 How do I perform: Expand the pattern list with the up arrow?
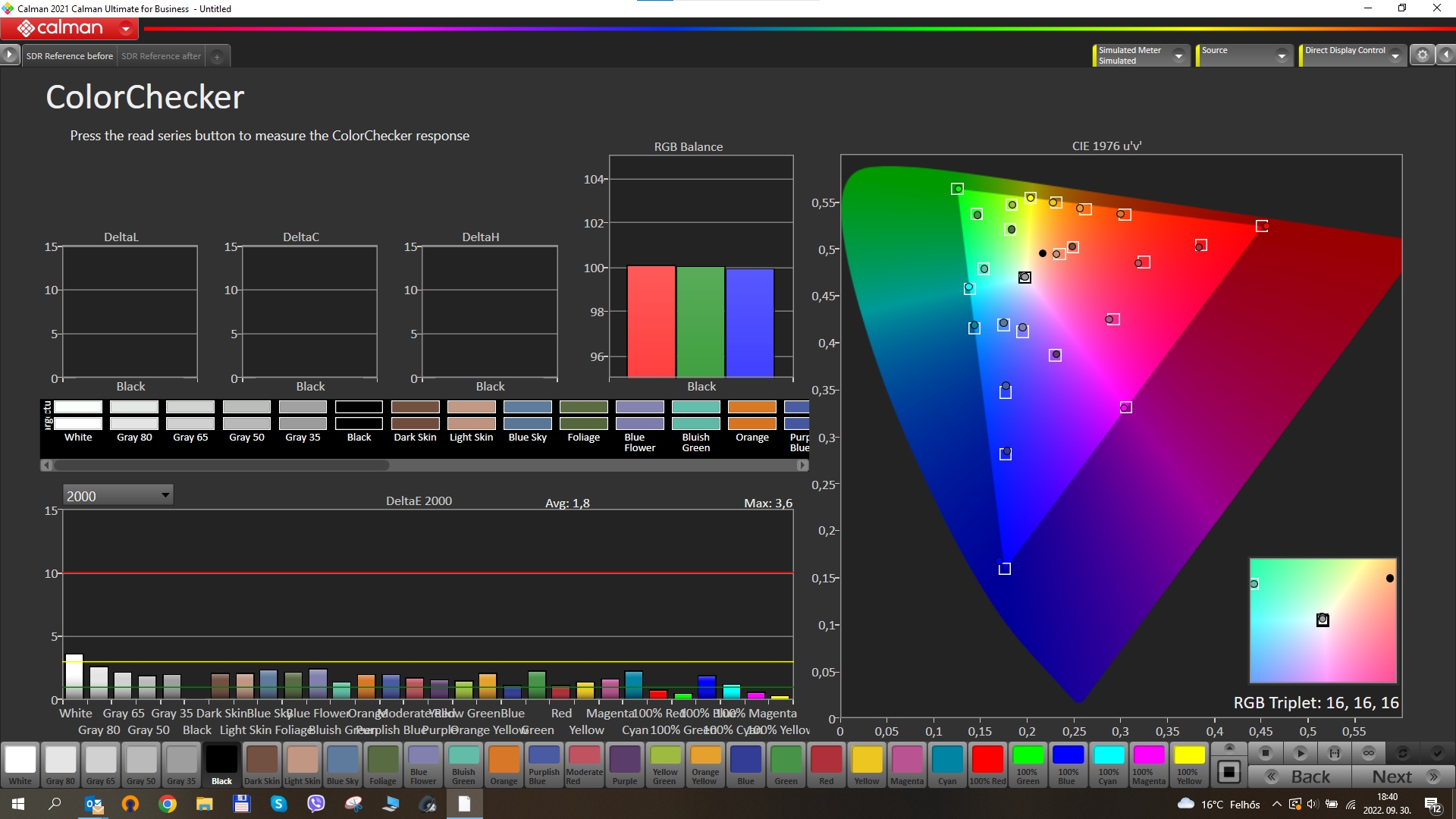coord(1229,748)
